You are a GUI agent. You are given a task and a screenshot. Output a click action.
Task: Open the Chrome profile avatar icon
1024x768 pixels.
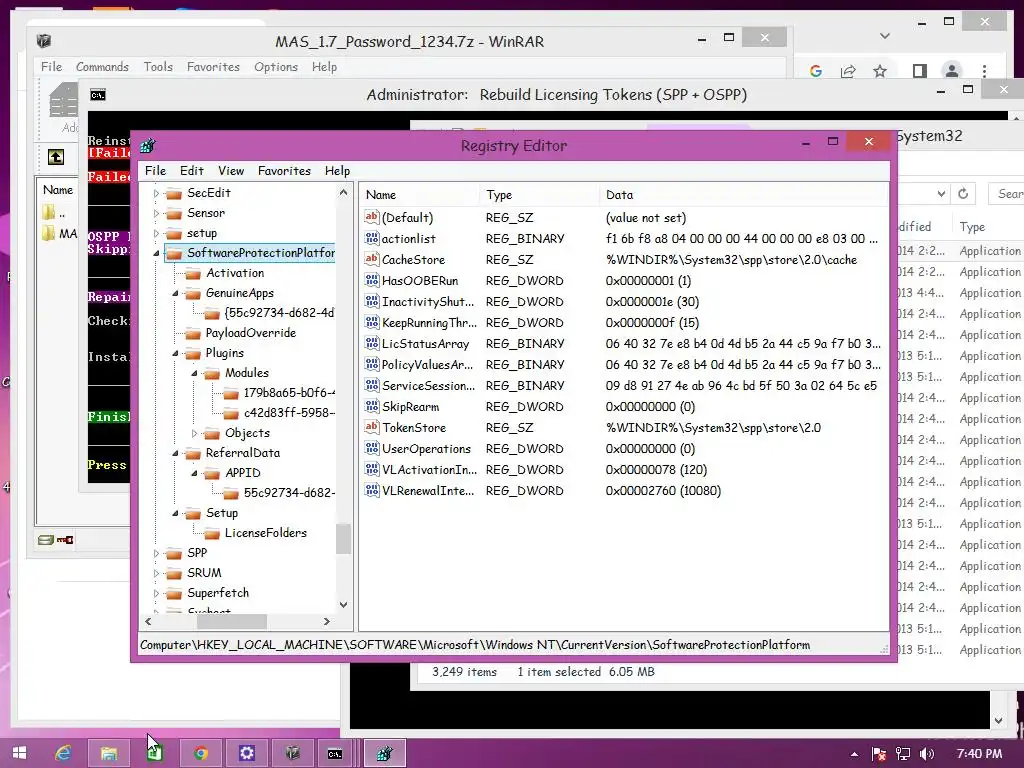pyautogui.click(x=952, y=71)
